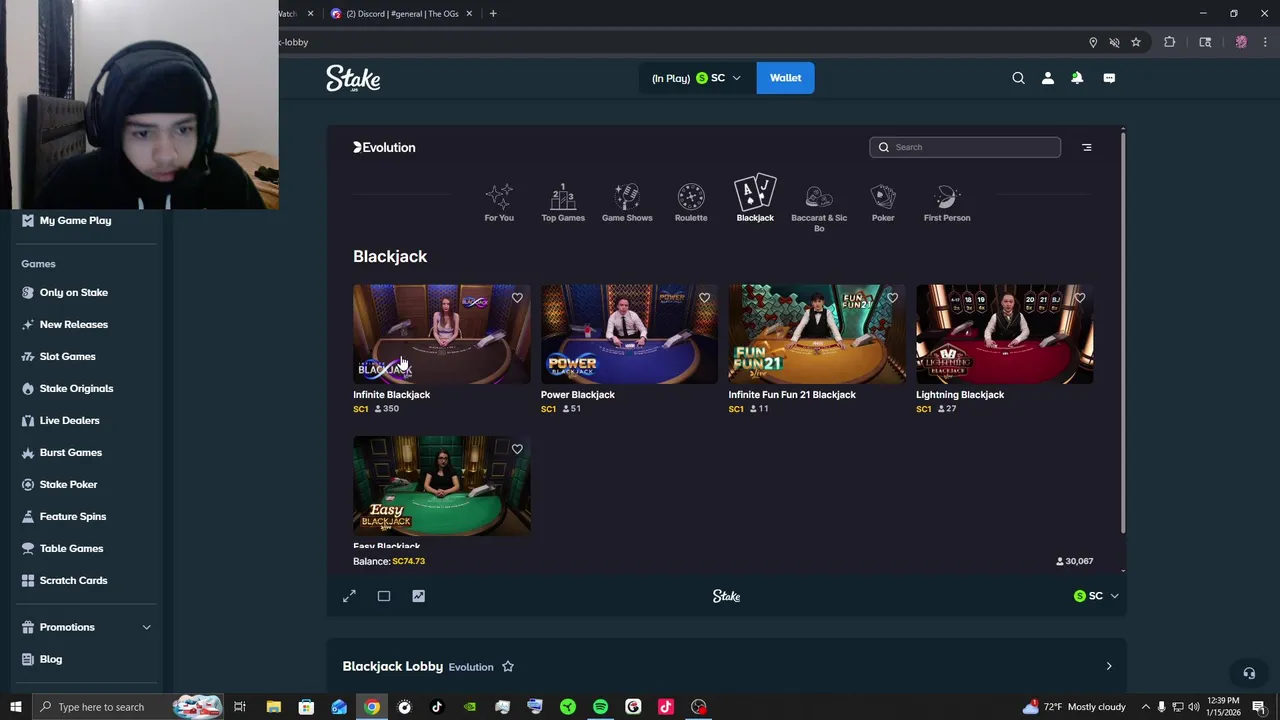Image resolution: width=1280 pixels, height=720 pixels.
Task: Open live stats chart icon
Action: [x=418, y=596]
